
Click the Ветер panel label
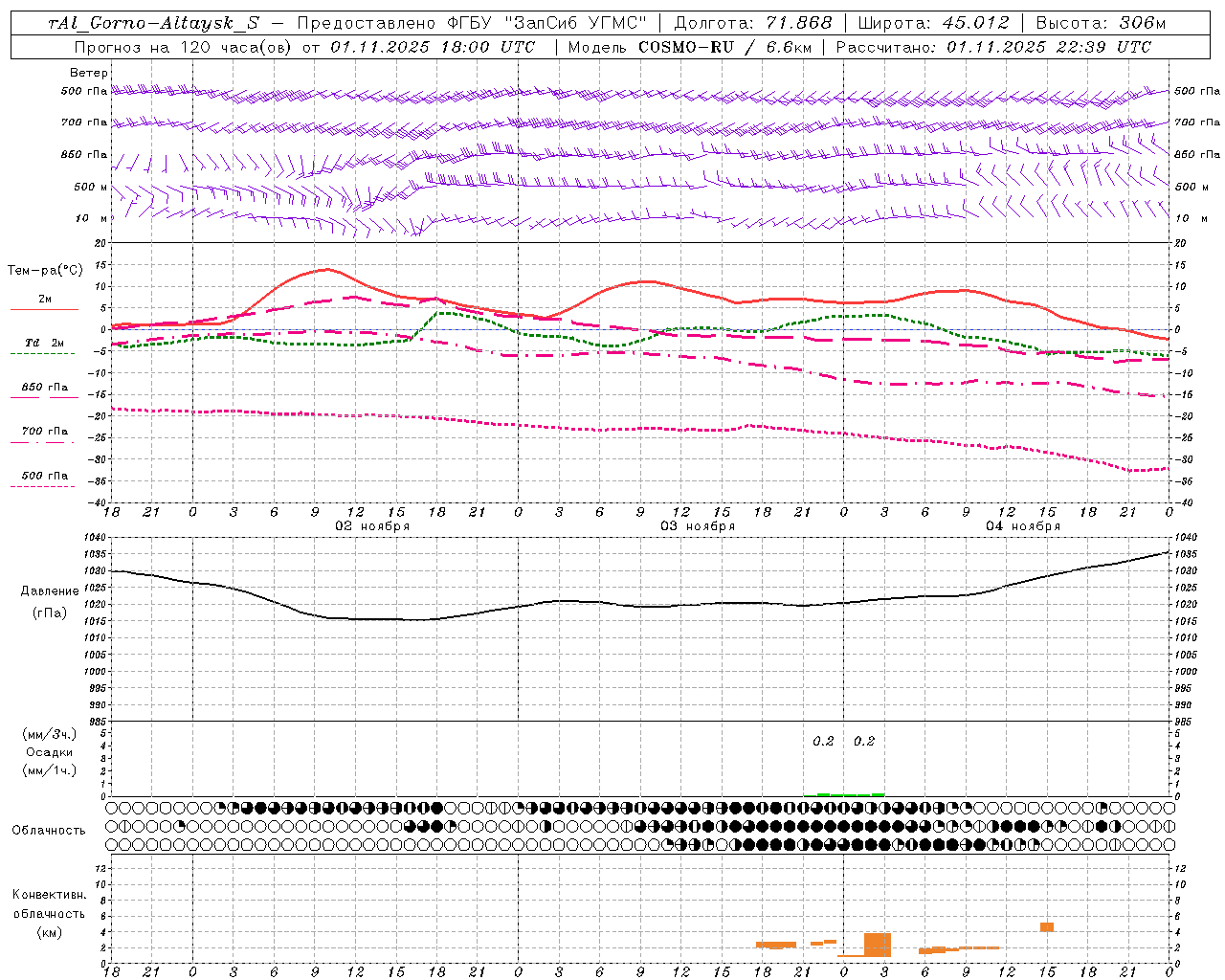pyautogui.click(x=88, y=73)
